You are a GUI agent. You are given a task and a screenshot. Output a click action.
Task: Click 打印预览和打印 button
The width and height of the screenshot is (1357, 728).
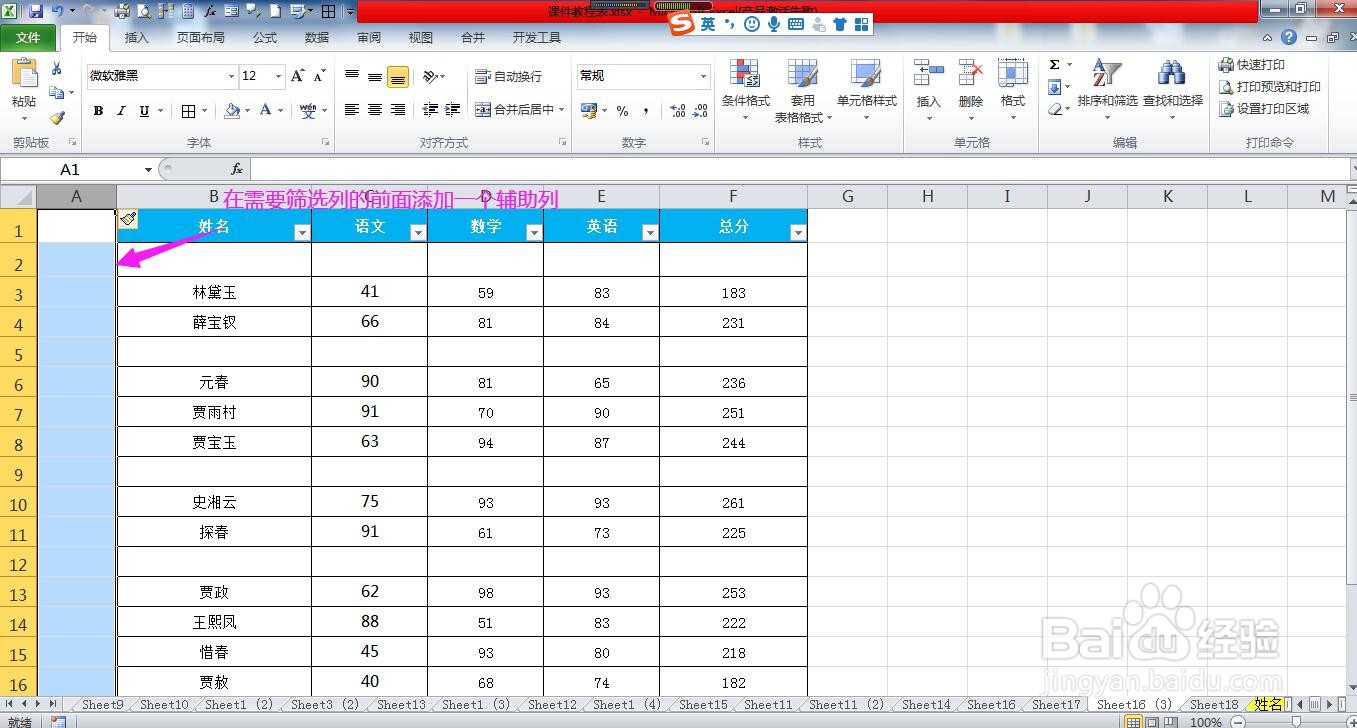[x=1269, y=87]
